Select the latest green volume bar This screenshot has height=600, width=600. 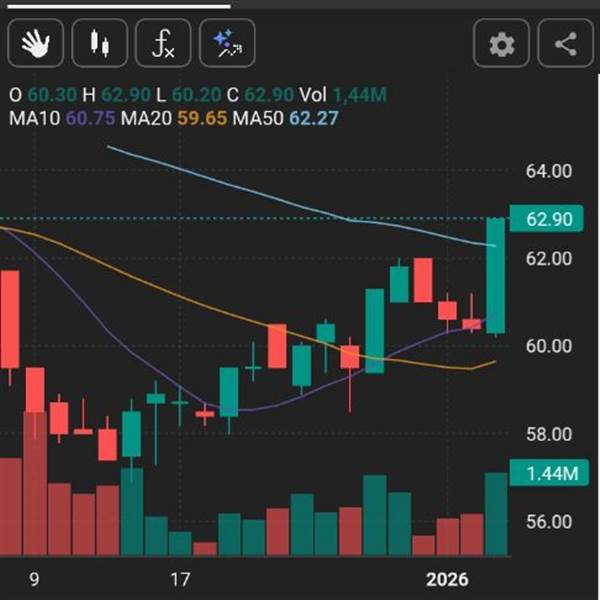point(496,514)
